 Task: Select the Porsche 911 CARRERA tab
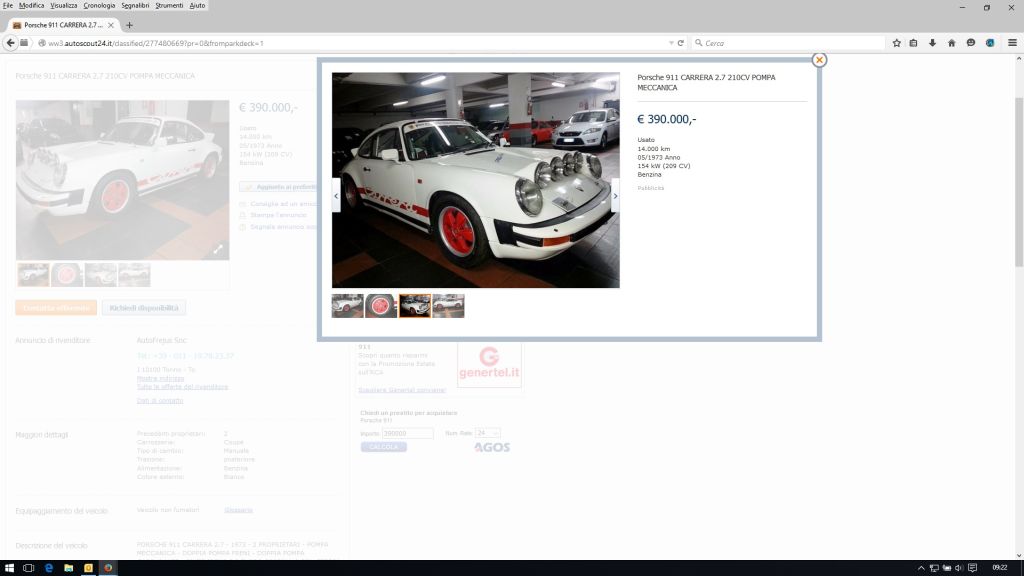tap(63, 25)
